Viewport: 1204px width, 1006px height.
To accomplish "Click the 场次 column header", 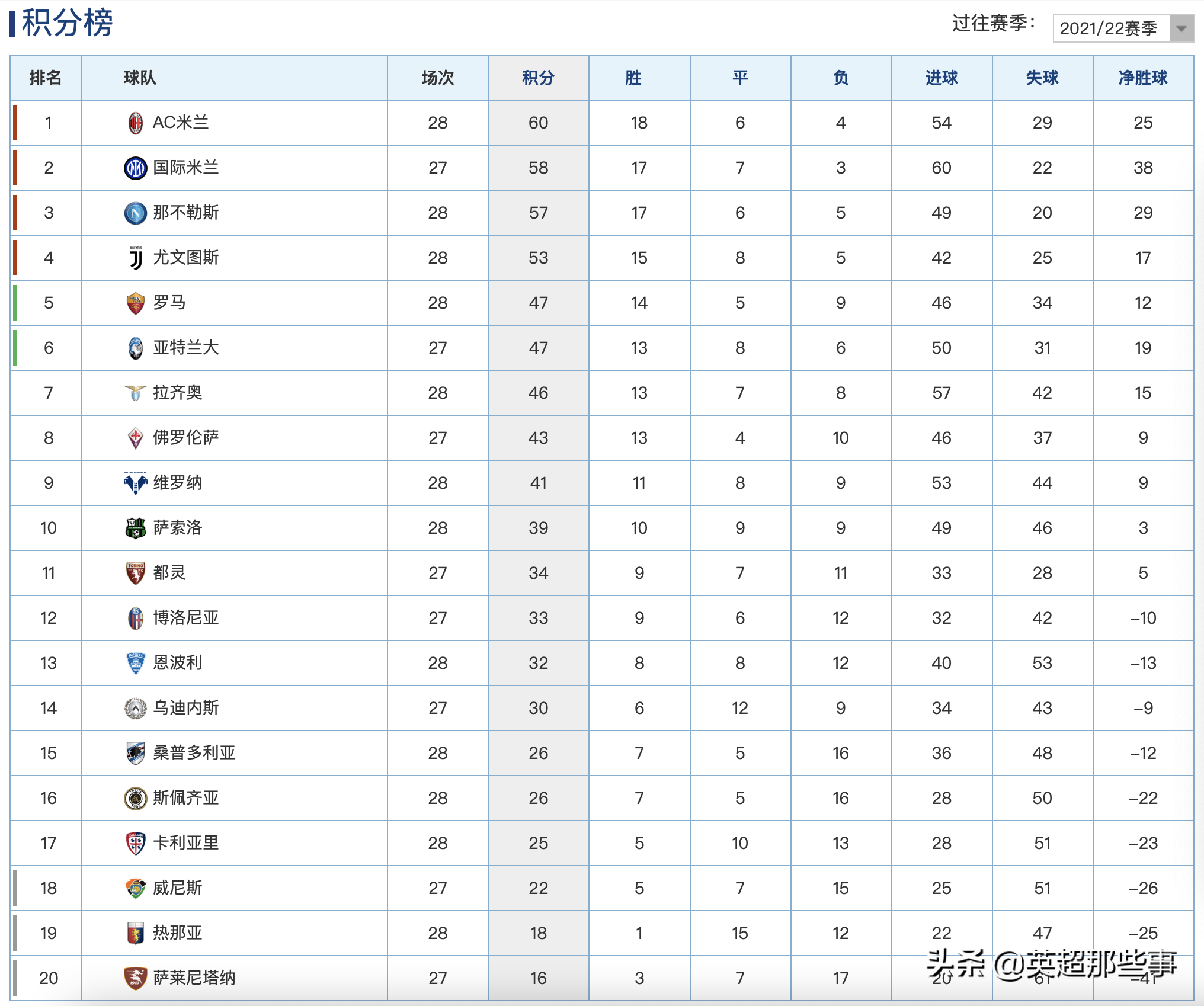I will [437, 78].
